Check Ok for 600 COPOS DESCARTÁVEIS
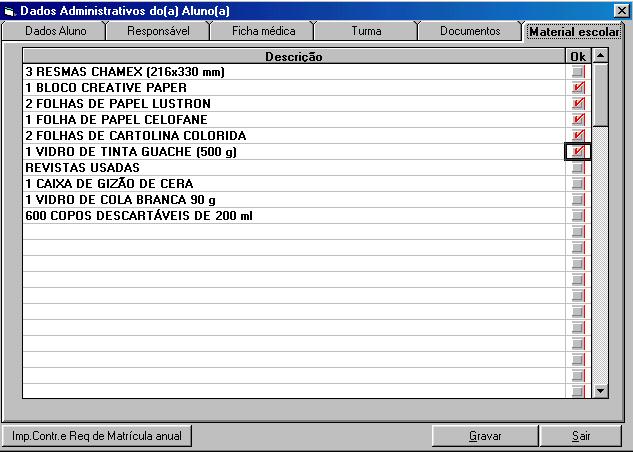 577,216
